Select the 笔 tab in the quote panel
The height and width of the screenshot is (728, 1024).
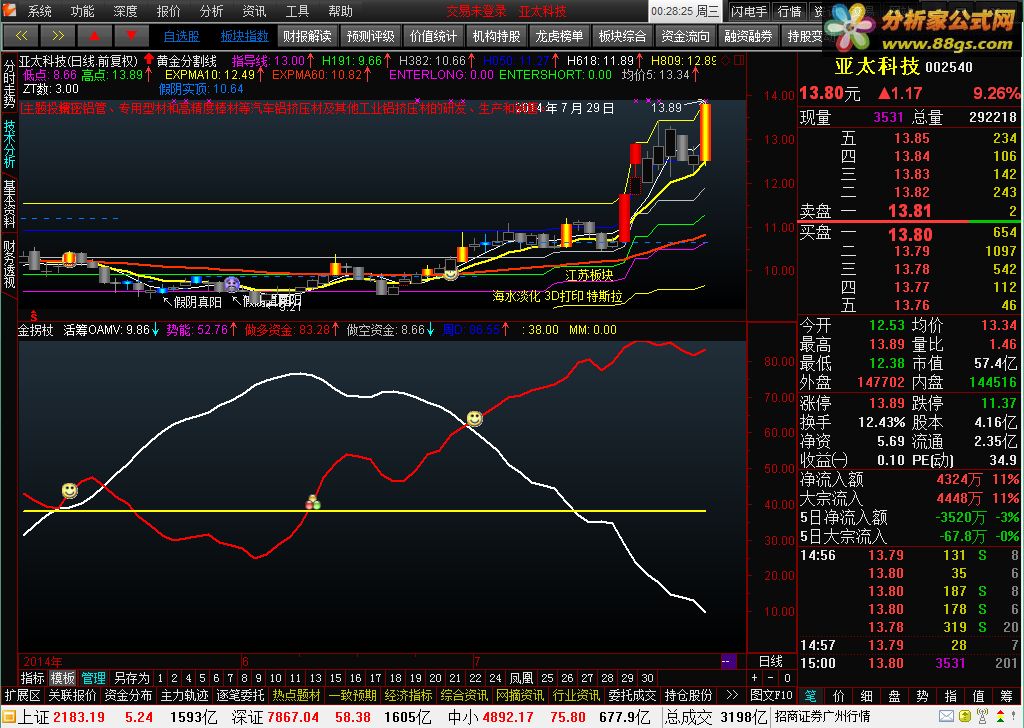pos(810,696)
